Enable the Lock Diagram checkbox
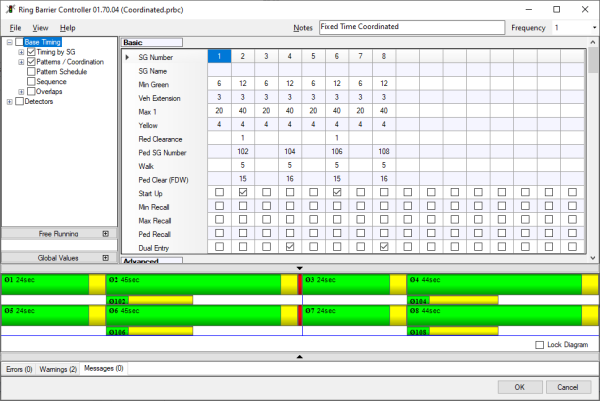The image size is (600, 401). (x=540, y=344)
